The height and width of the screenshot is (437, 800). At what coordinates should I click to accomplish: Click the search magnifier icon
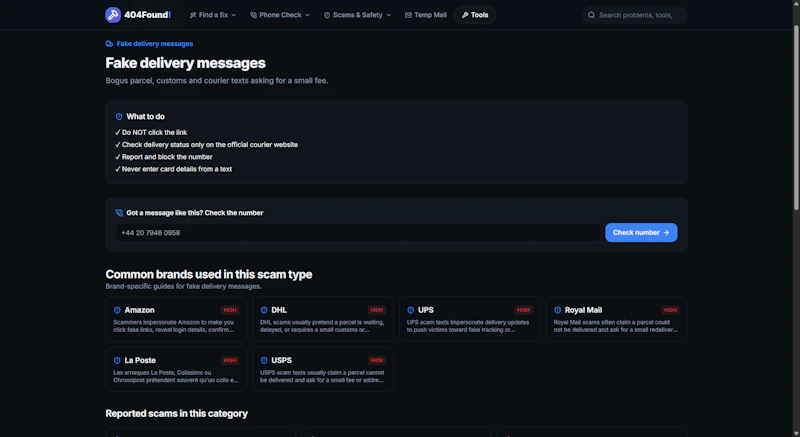point(591,15)
